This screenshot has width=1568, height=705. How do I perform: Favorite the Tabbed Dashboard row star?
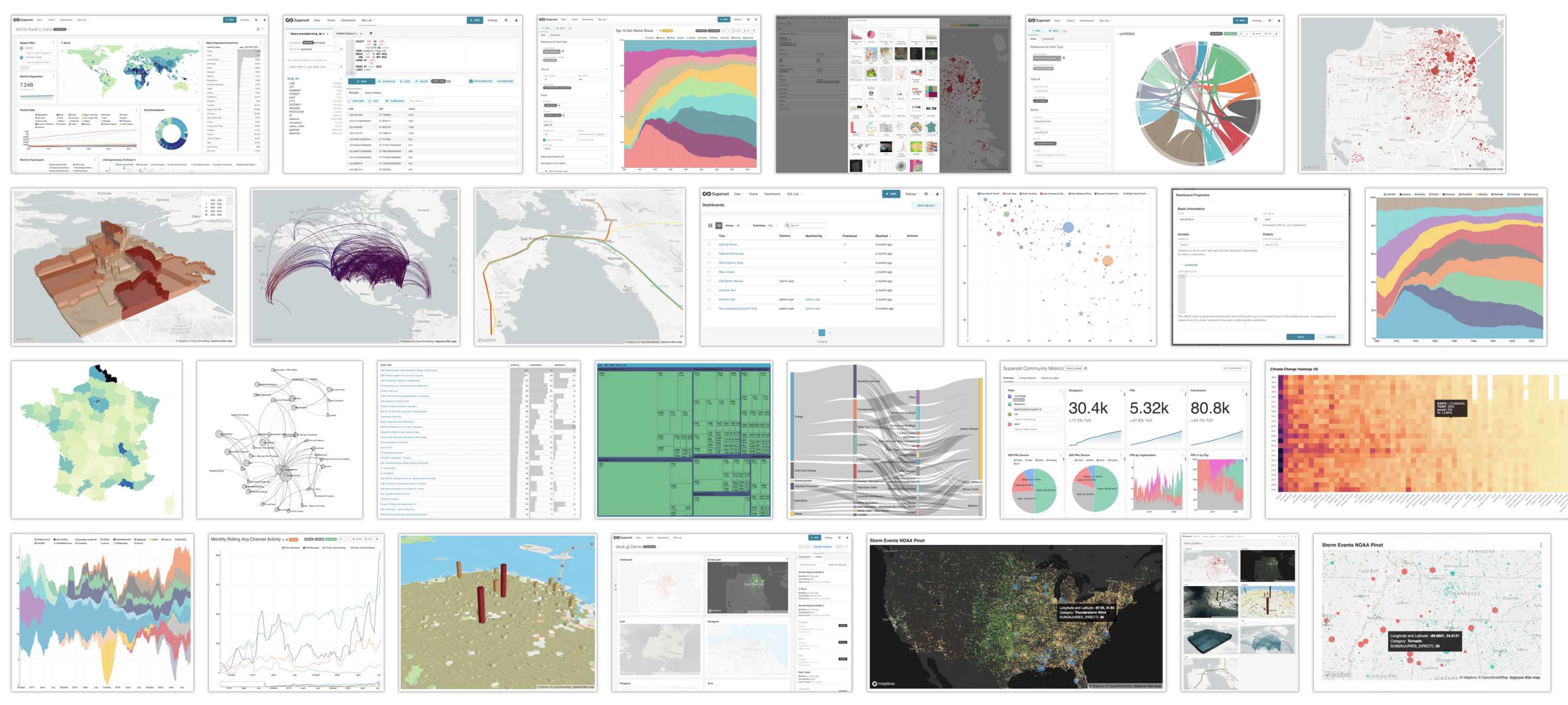709,253
